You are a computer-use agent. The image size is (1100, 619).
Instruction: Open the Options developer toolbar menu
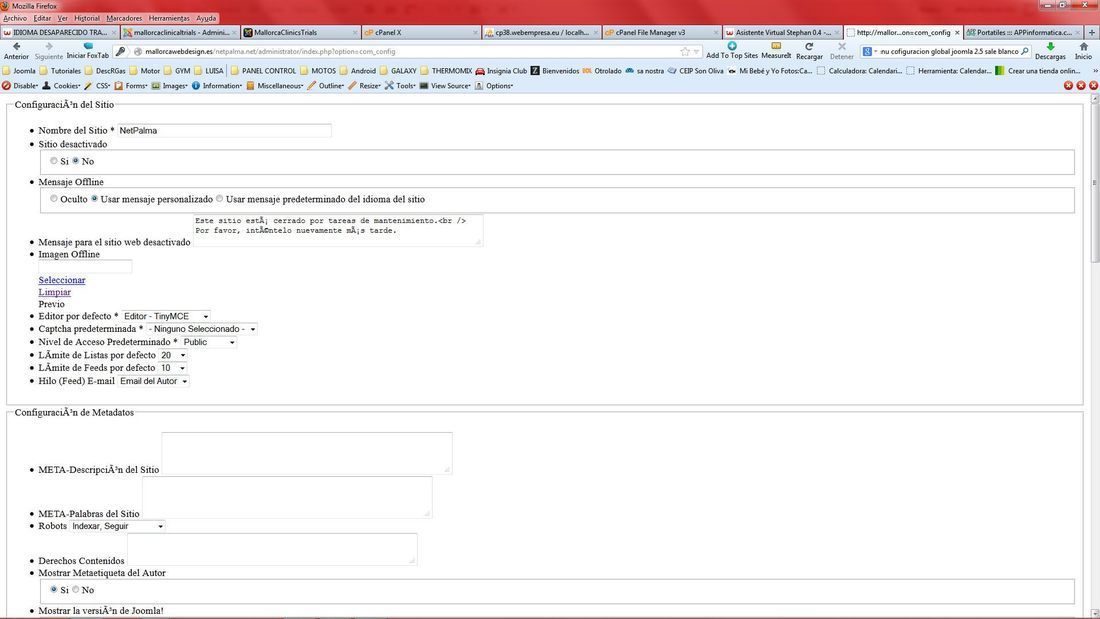[495, 86]
